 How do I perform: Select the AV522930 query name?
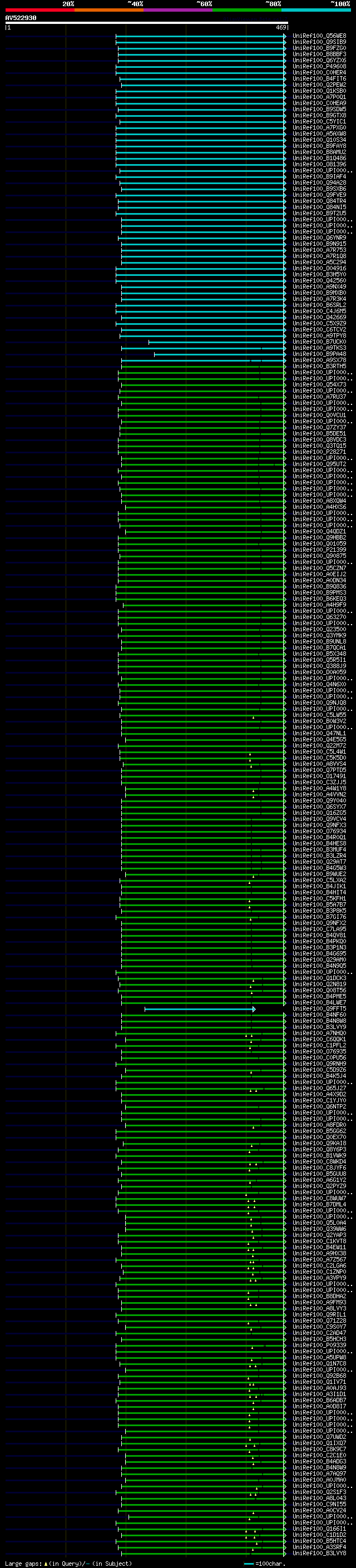click(x=21, y=18)
